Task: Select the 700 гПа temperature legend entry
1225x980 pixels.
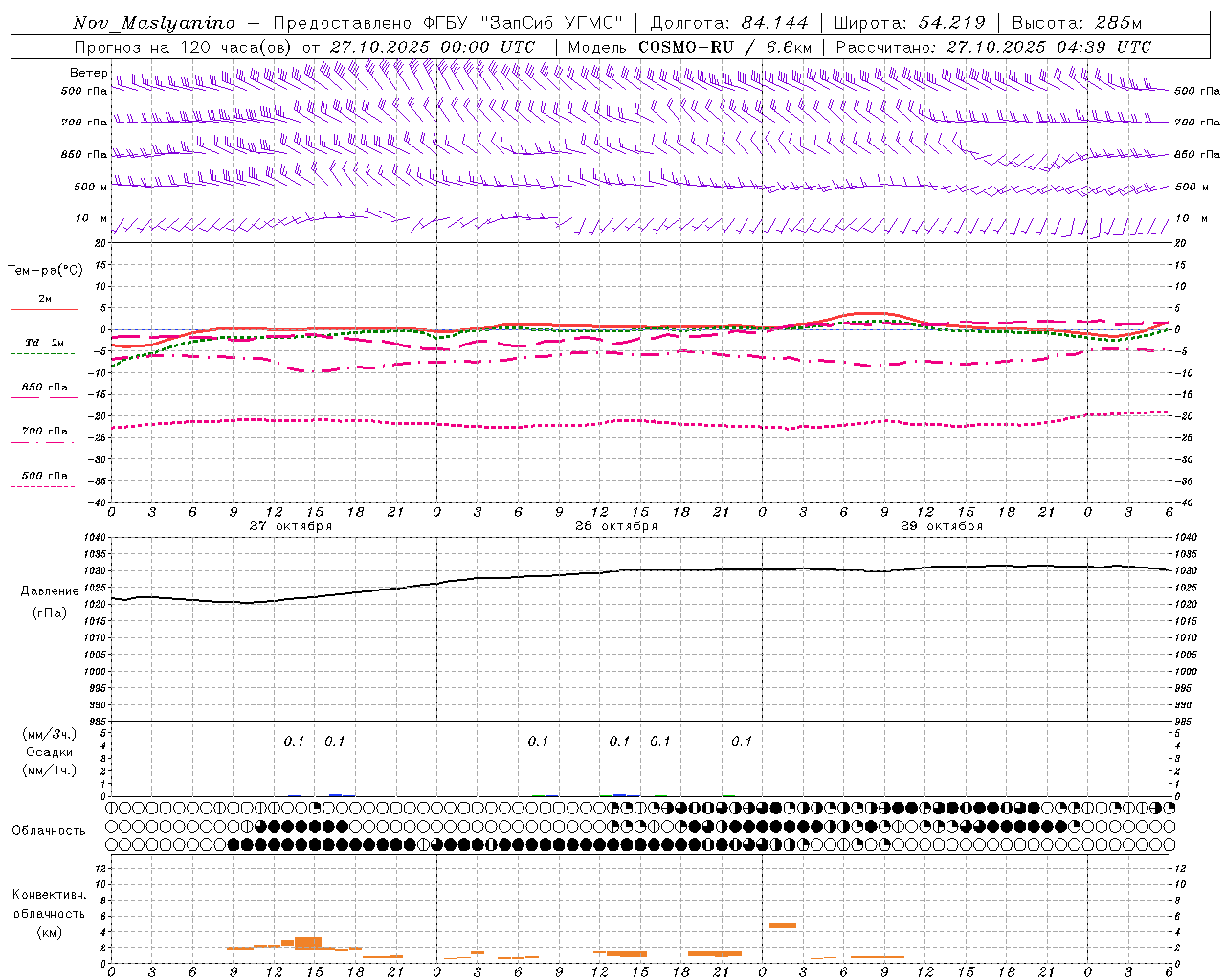Action: (x=44, y=432)
